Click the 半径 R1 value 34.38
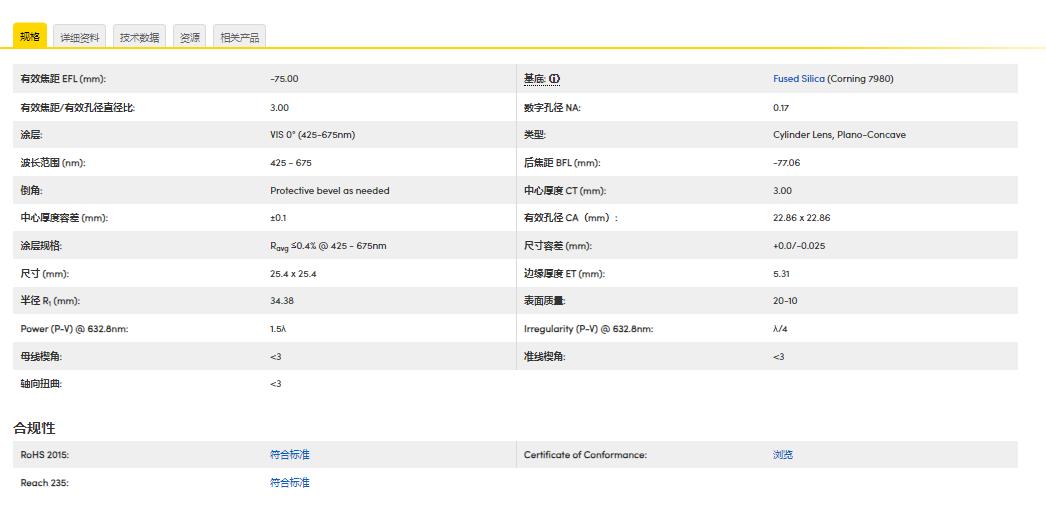Screen dimensions: 1046x525 pos(281,301)
